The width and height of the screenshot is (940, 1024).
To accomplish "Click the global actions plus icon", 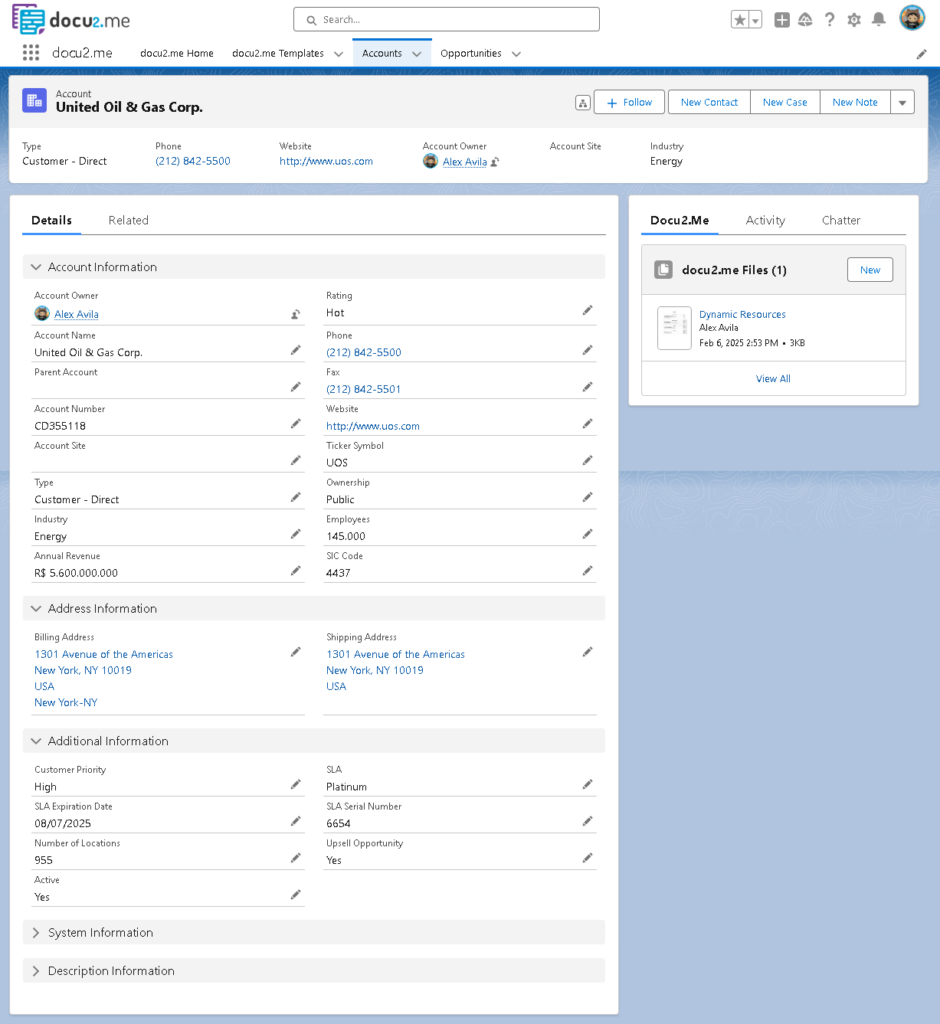I will click(781, 20).
